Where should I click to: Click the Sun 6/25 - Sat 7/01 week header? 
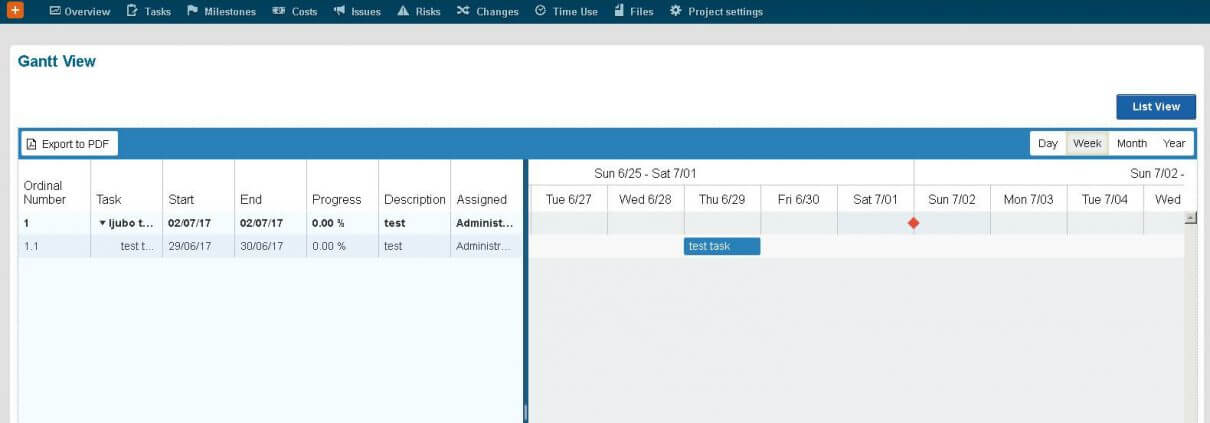[x=645, y=173]
